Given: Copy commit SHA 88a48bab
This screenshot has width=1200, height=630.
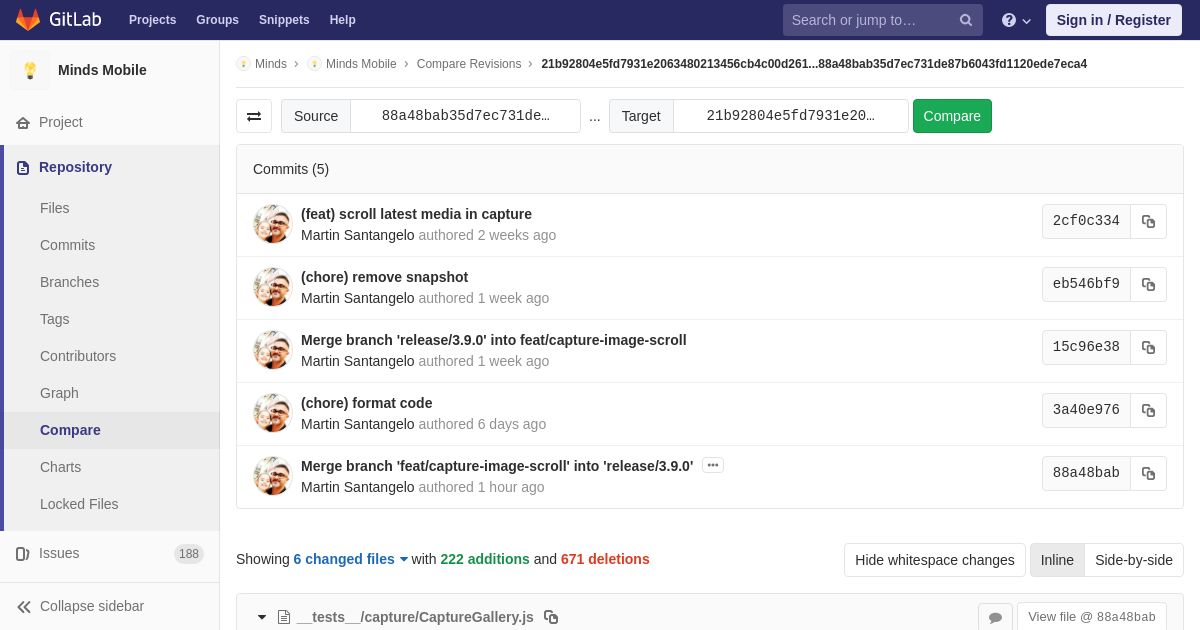Looking at the screenshot, I should pyautogui.click(x=1148, y=474).
